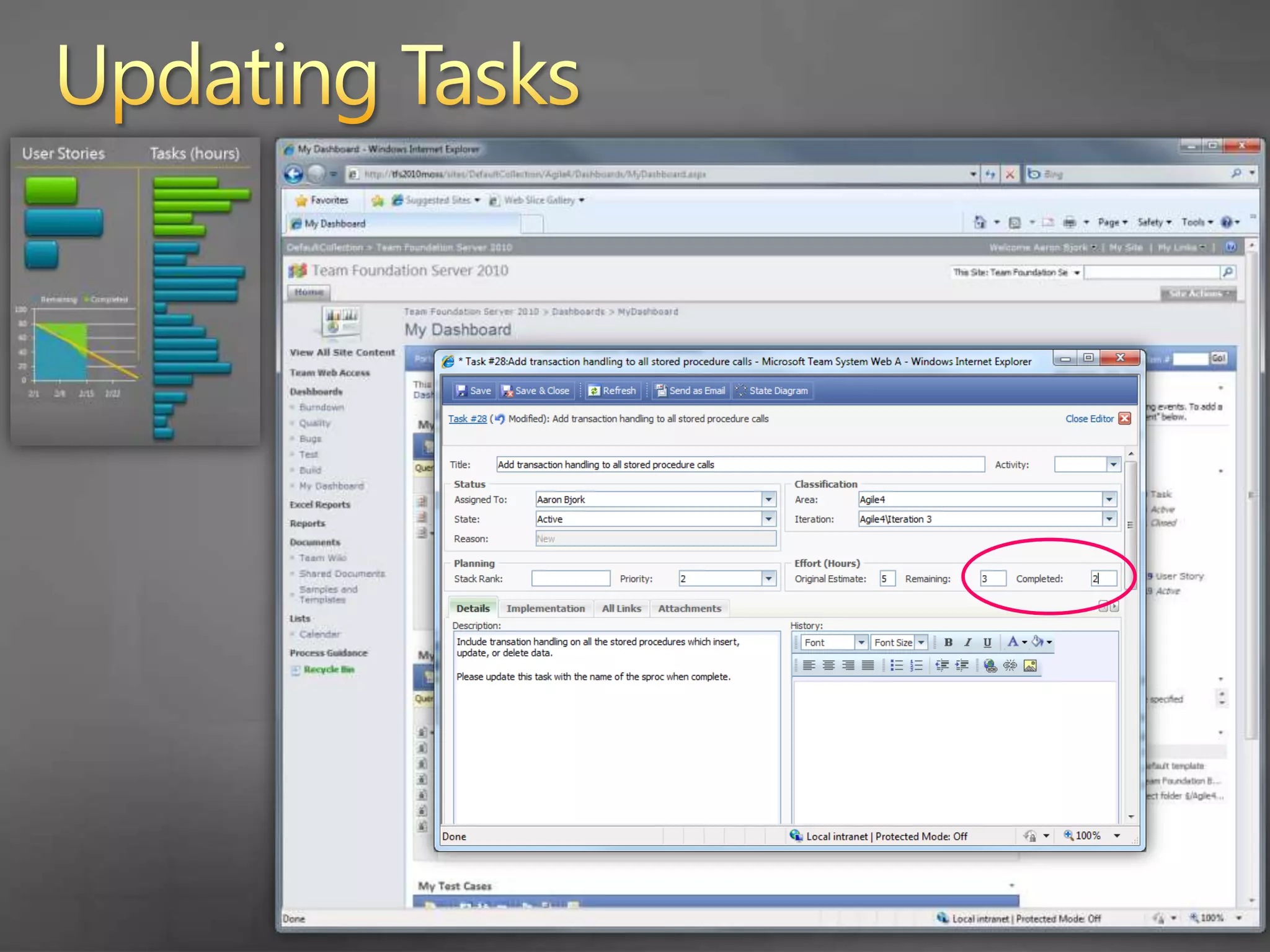Open the Font dropdown
The image size is (1270, 952).
click(x=861, y=643)
